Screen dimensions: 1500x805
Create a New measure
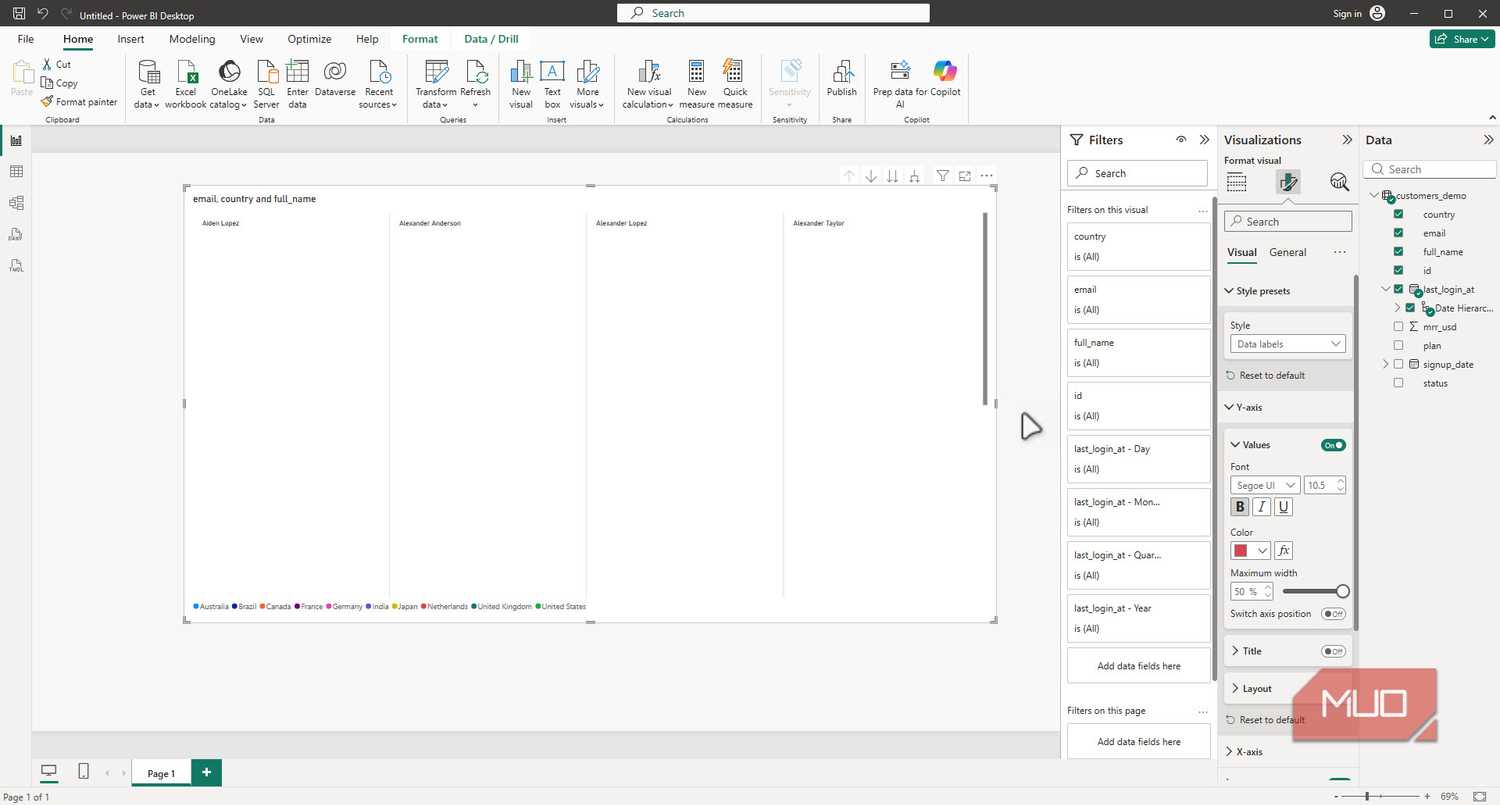(x=697, y=84)
